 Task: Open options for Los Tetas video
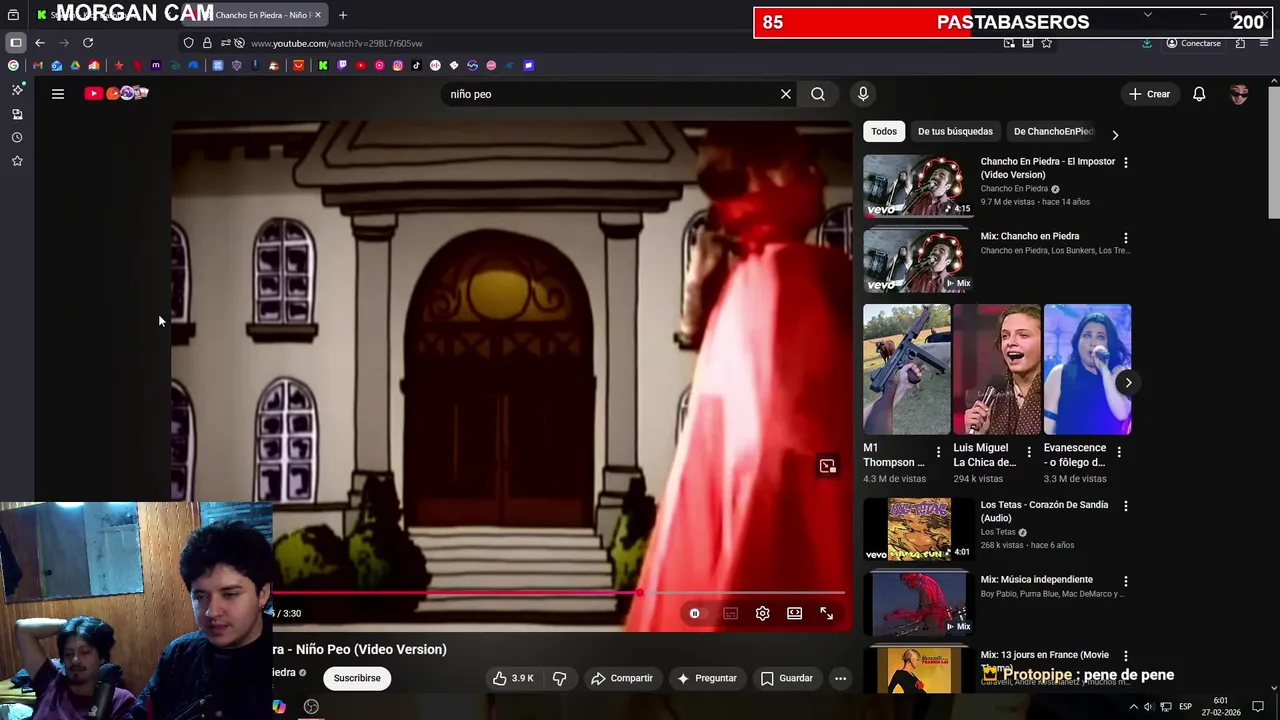(1126, 506)
